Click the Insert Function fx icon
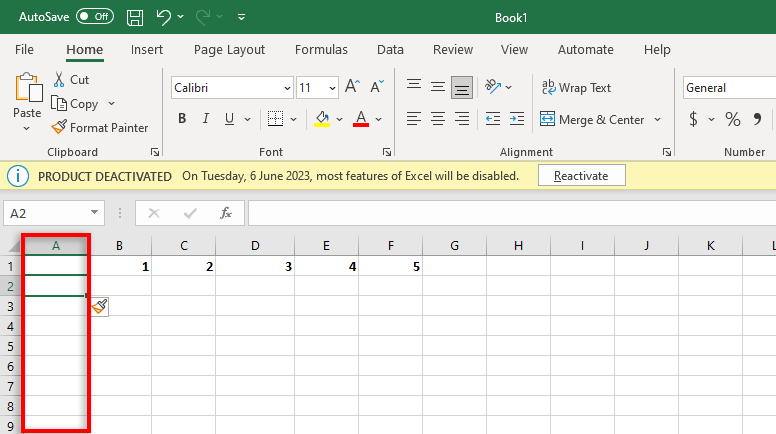Image resolution: width=776 pixels, height=434 pixels. coord(226,213)
